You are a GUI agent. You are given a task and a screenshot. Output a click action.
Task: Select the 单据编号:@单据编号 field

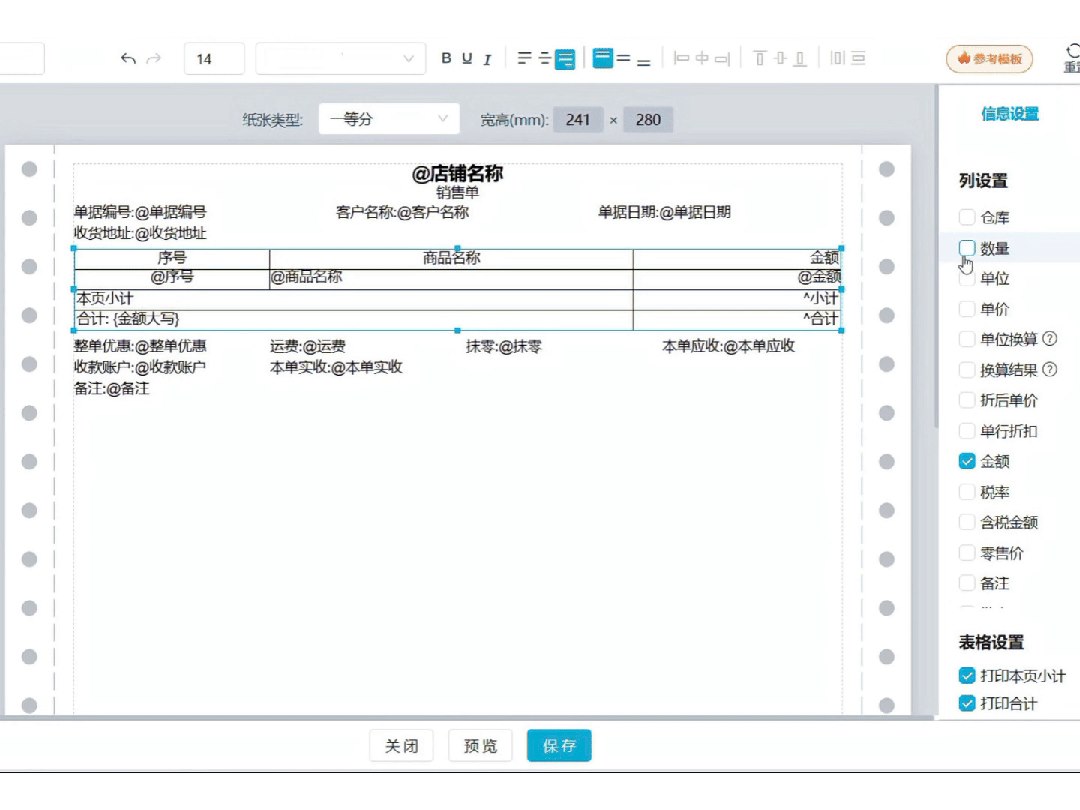point(141,212)
